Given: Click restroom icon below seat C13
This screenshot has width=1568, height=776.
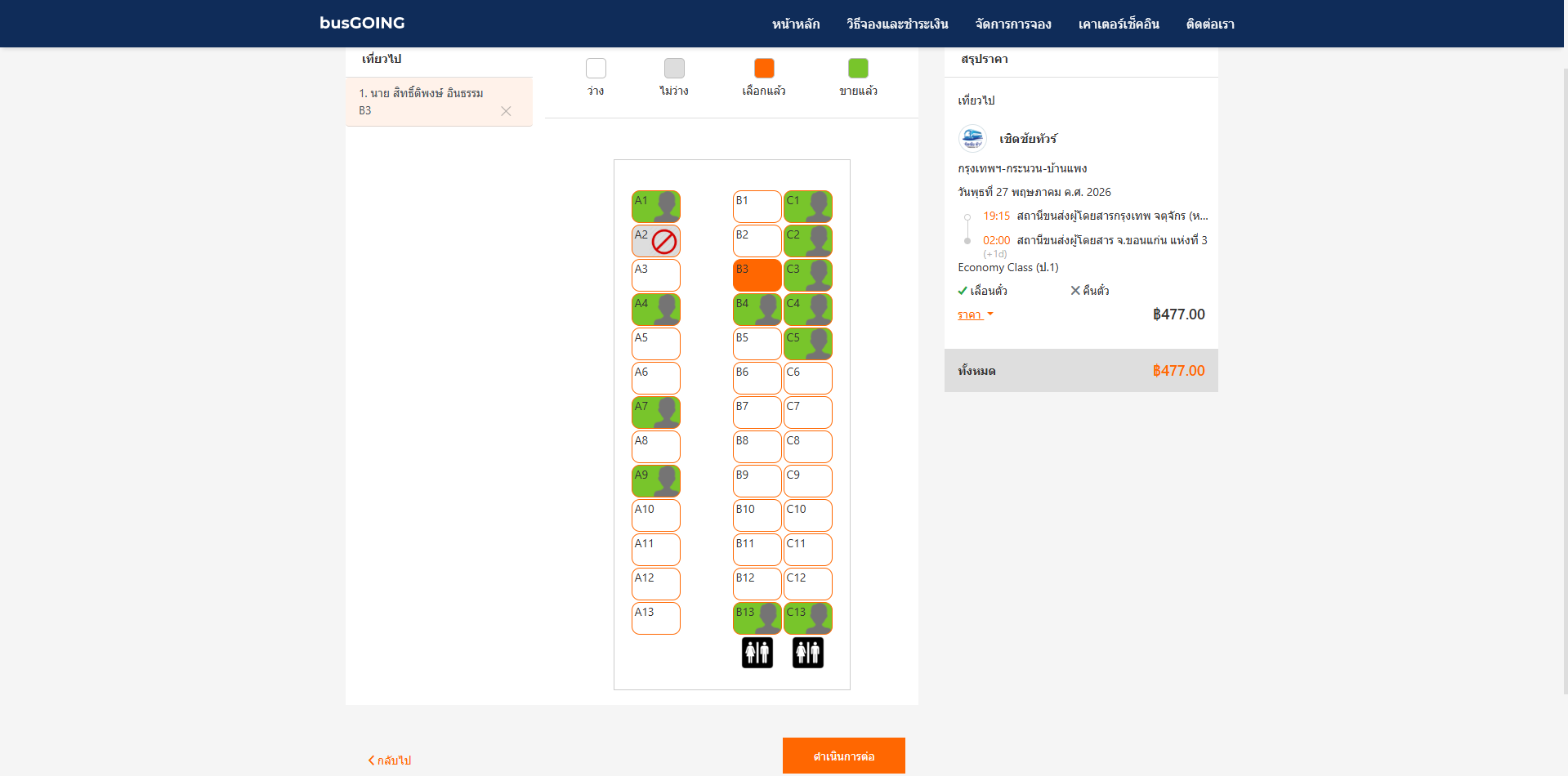Looking at the screenshot, I should [x=808, y=653].
